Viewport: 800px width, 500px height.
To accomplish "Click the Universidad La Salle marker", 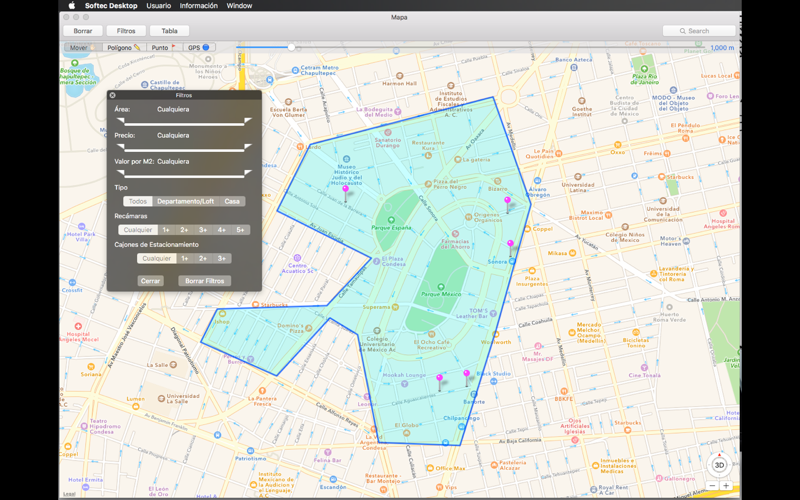I will pyautogui.click(x=161, y=398).
